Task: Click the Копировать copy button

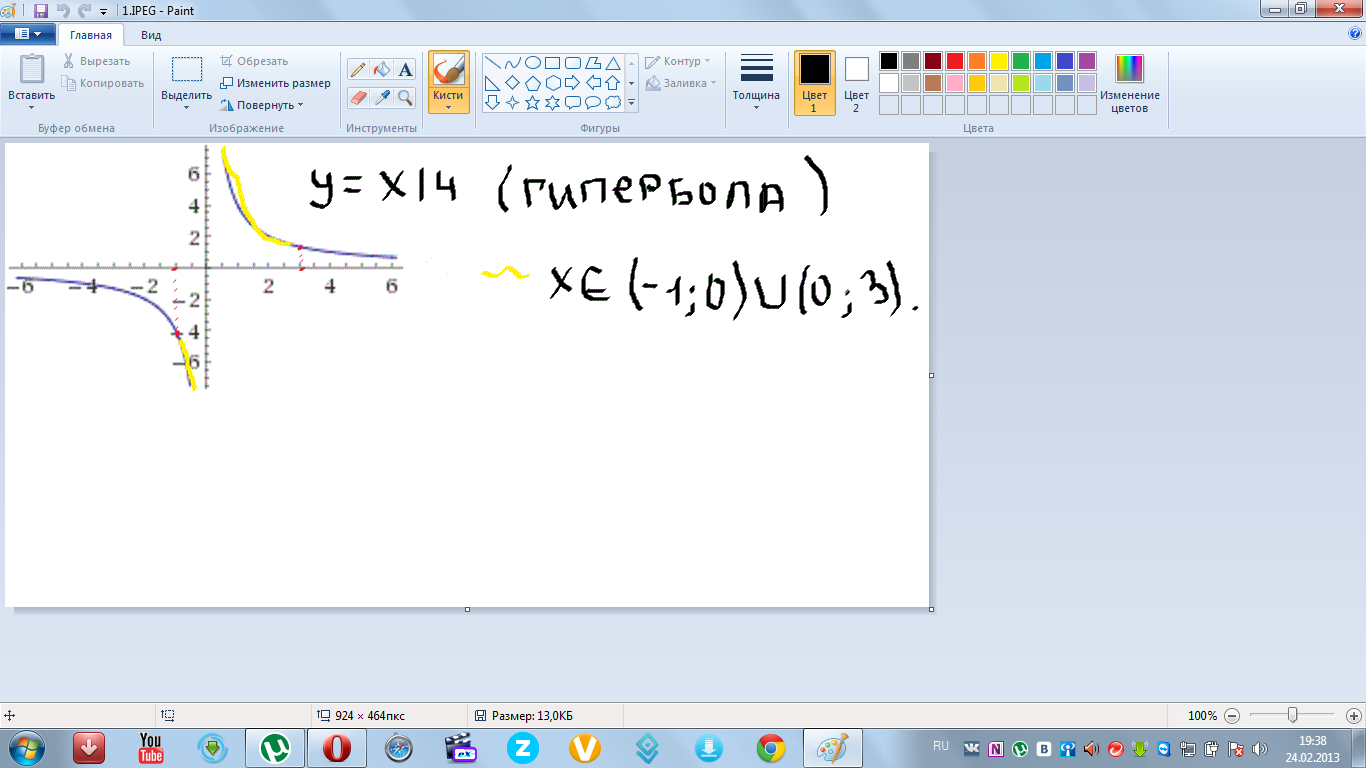Action: (103, 83)
